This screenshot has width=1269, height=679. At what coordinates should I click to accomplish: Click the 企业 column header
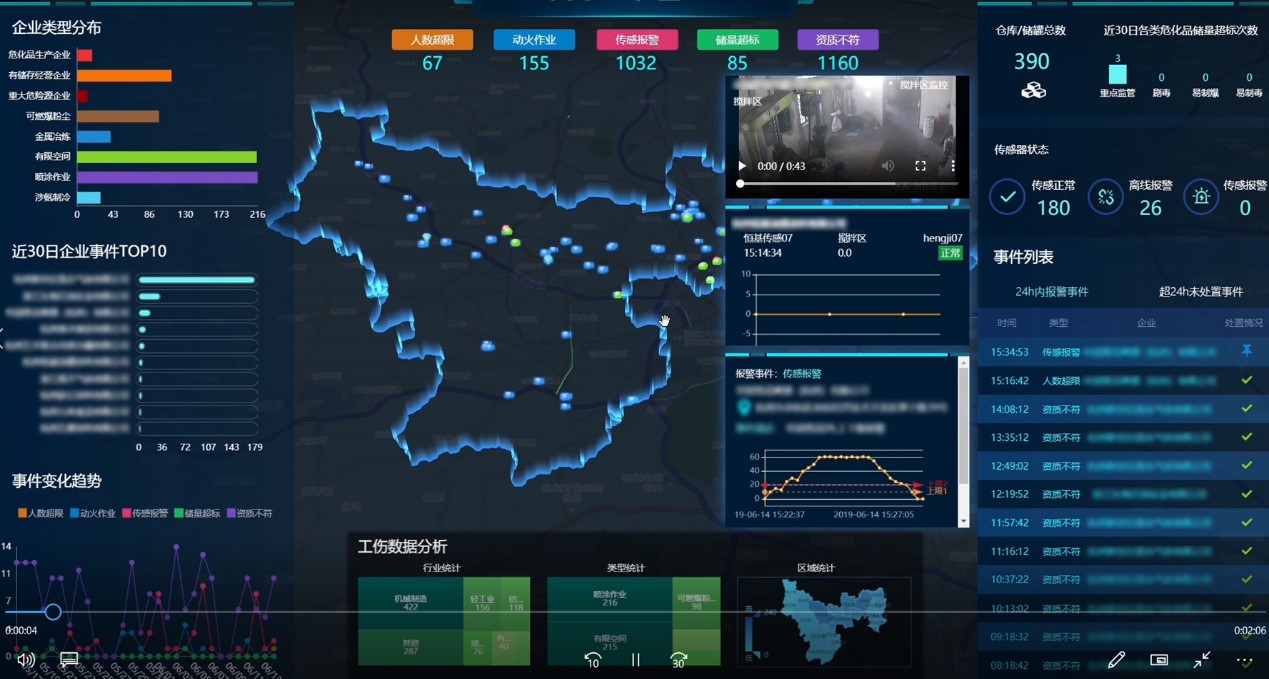(1146, 323)
